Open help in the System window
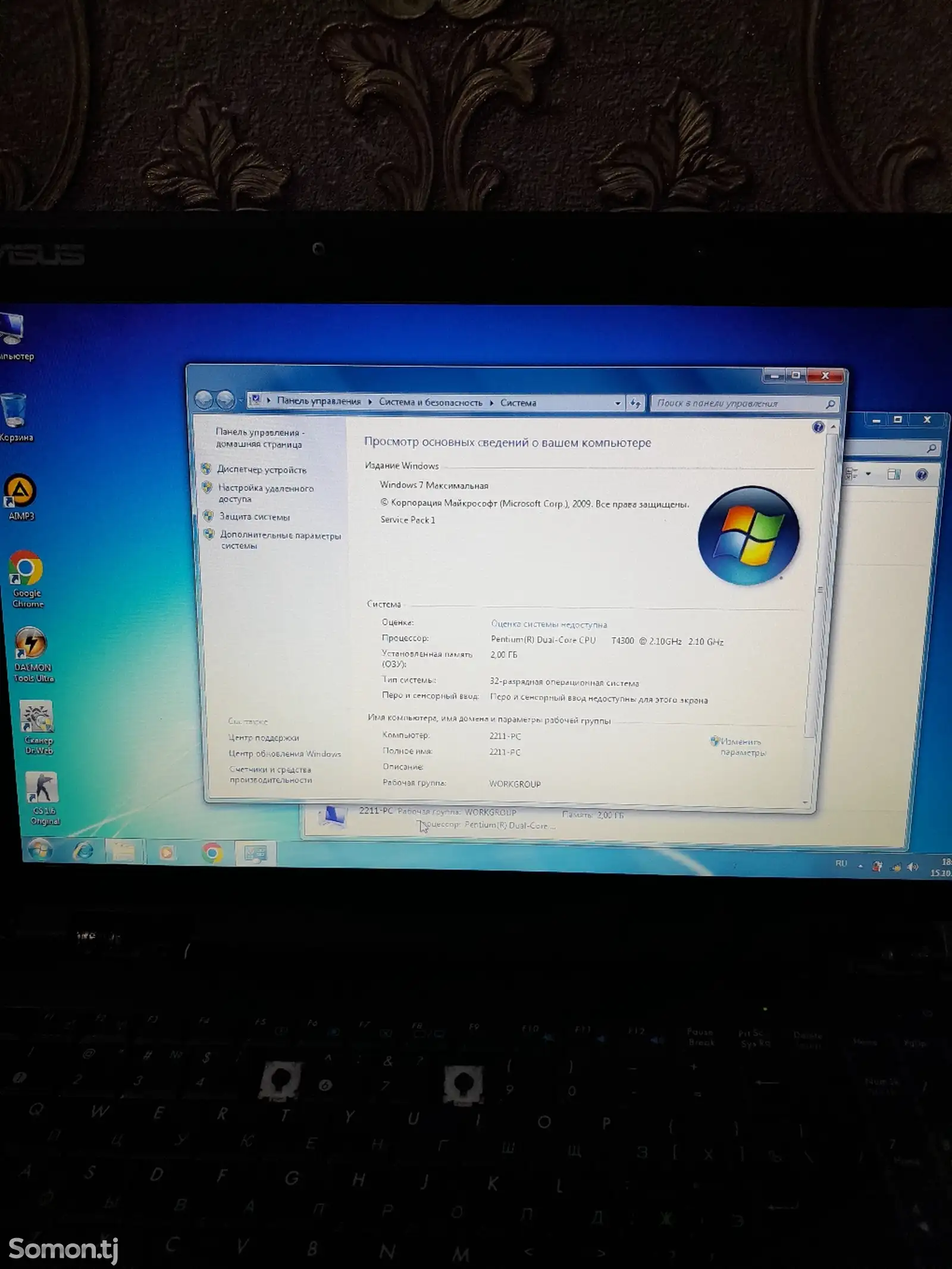 (x=818, y=427)
